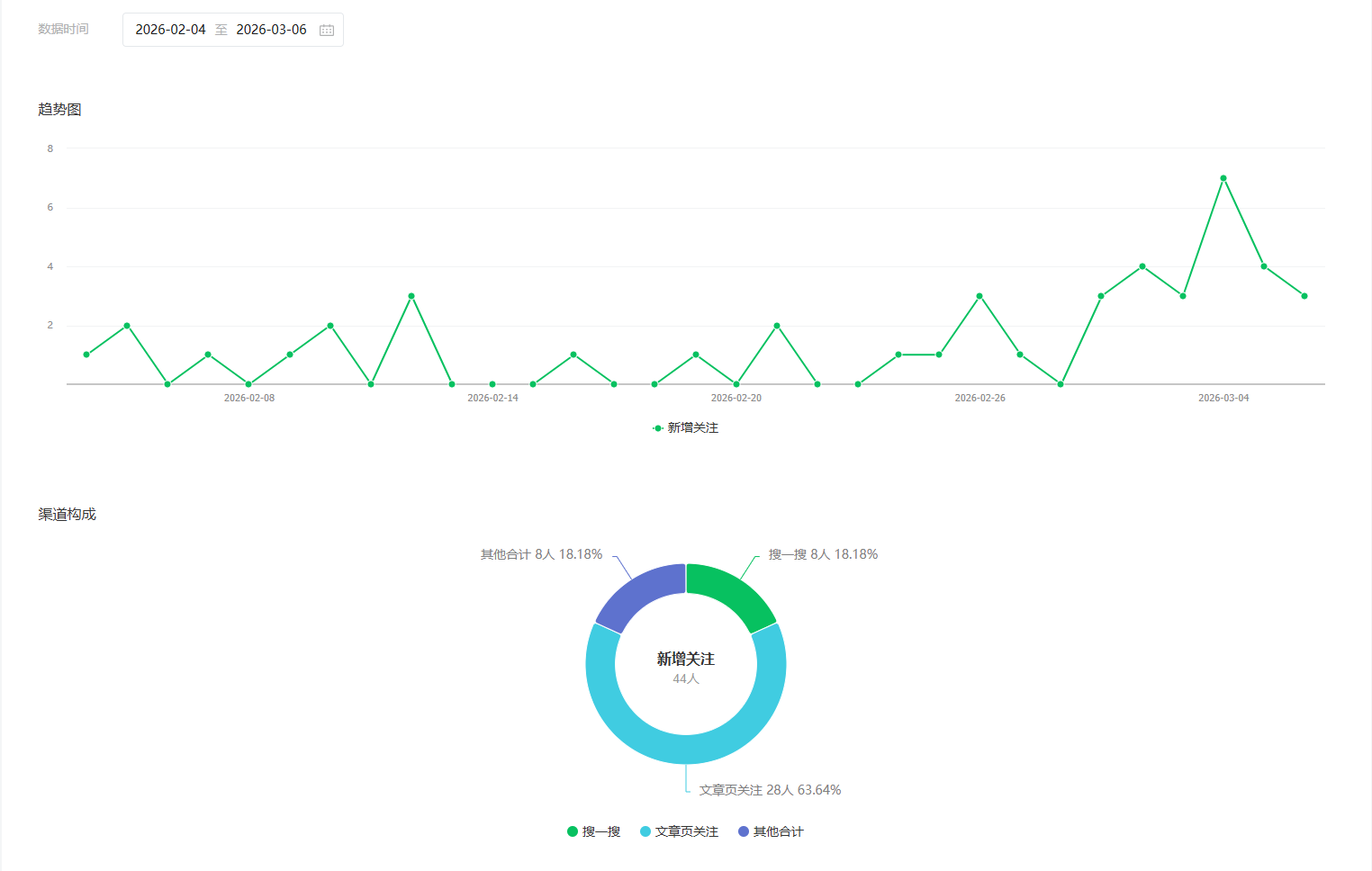Toggle the 搜一搜 legend item
Viewport: 1372px width, 871px height.
(x=593, y=831)
